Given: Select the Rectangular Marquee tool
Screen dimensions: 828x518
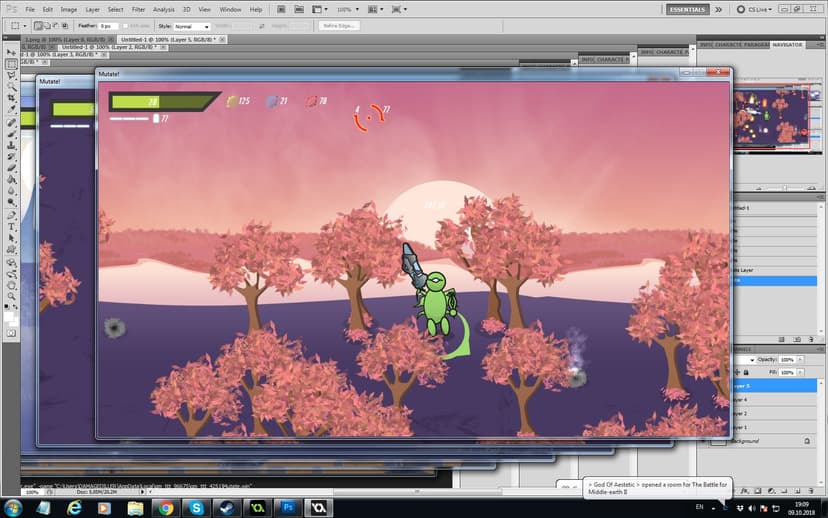Looking at the screenshot, I should click(11, 64).
